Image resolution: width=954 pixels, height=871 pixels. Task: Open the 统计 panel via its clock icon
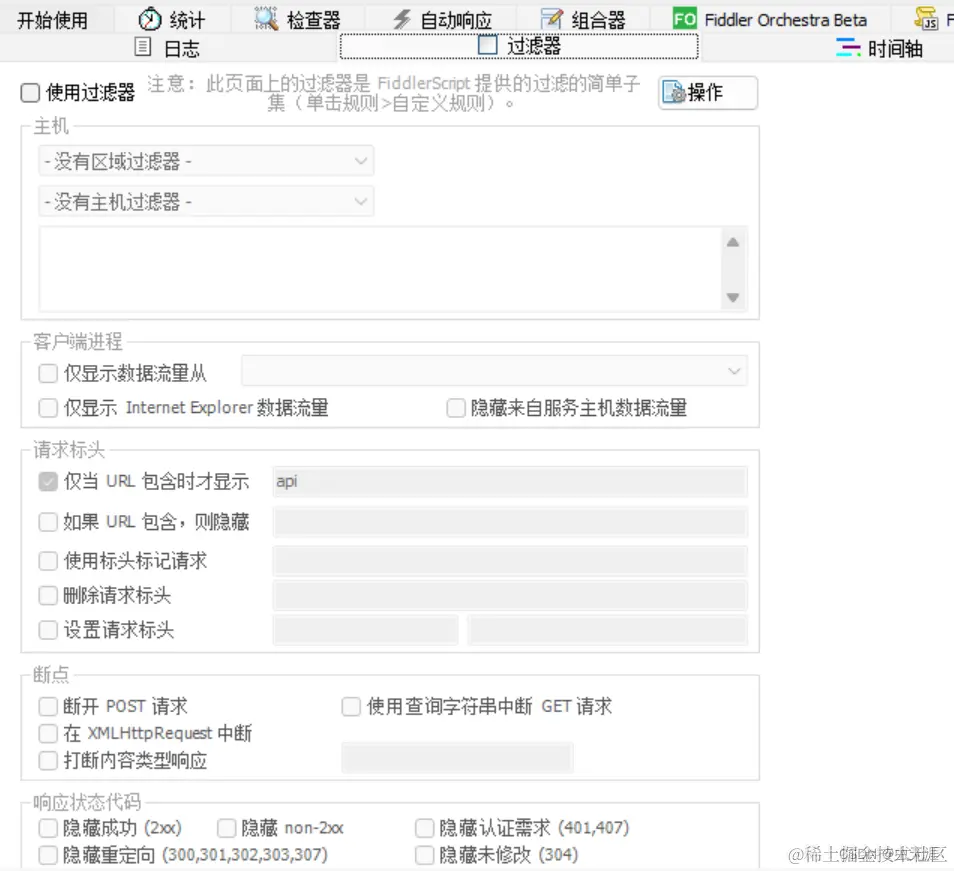(x=152, y=17)
